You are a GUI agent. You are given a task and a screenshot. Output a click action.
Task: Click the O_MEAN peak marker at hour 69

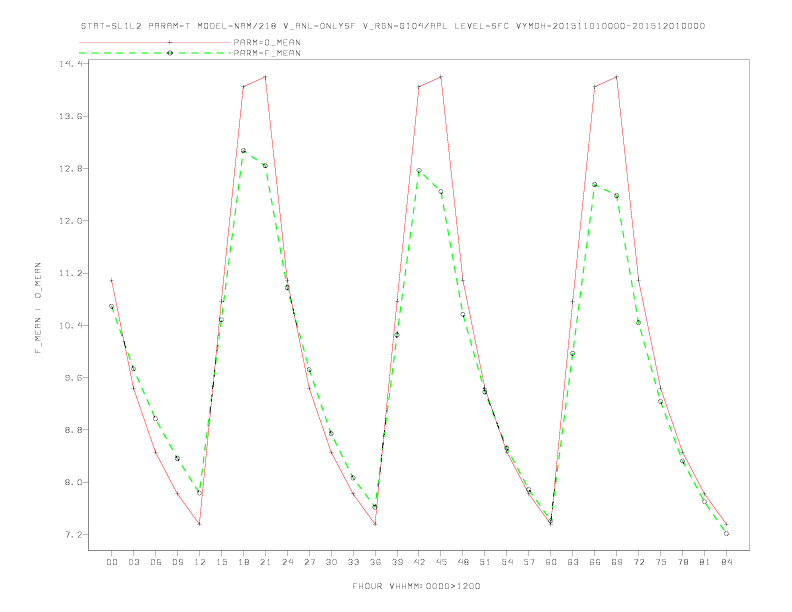tap(617, 77)
